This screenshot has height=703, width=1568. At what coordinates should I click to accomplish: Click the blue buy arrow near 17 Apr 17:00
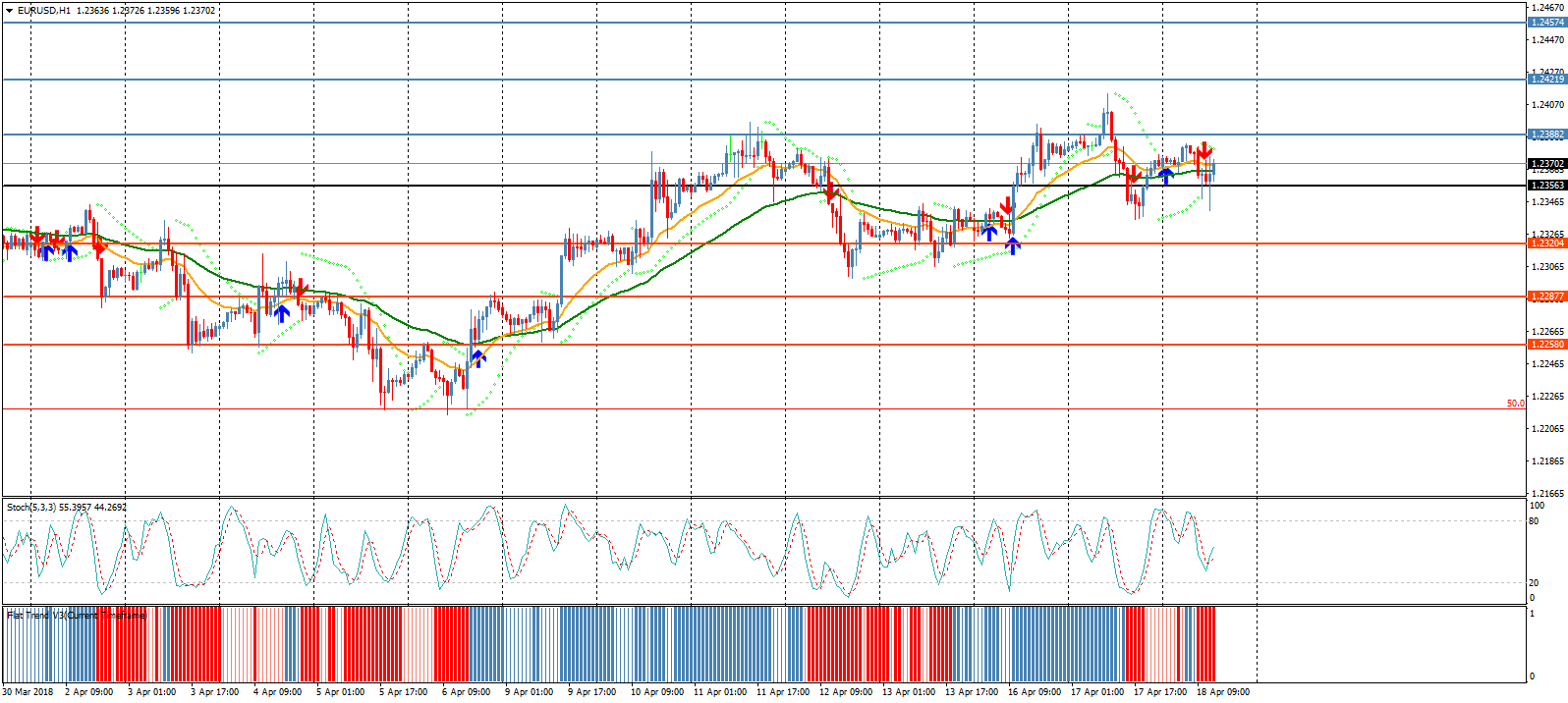point(1166,176)
